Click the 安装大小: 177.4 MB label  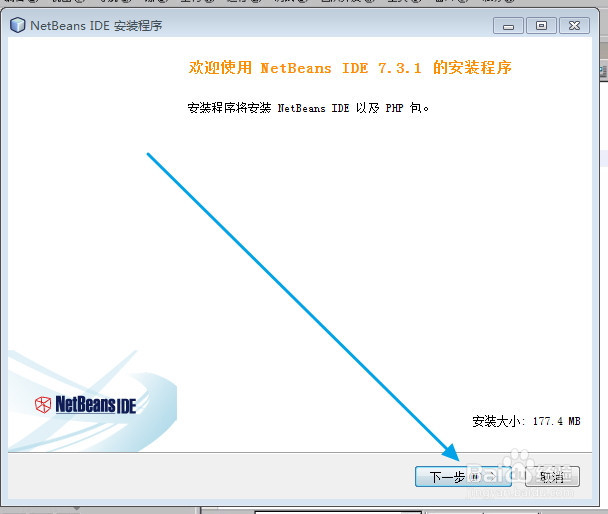(x=526, y=421)
